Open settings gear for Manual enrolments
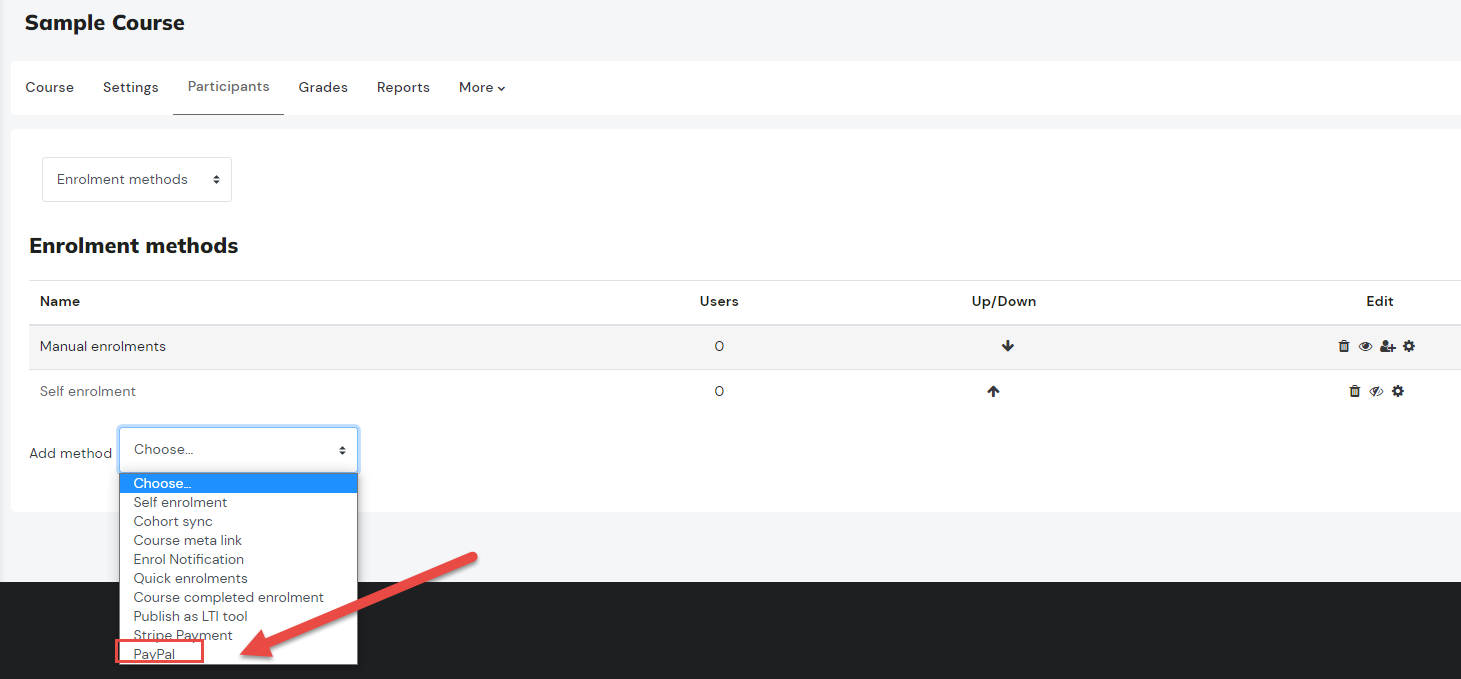 [x=1409, y=346]
